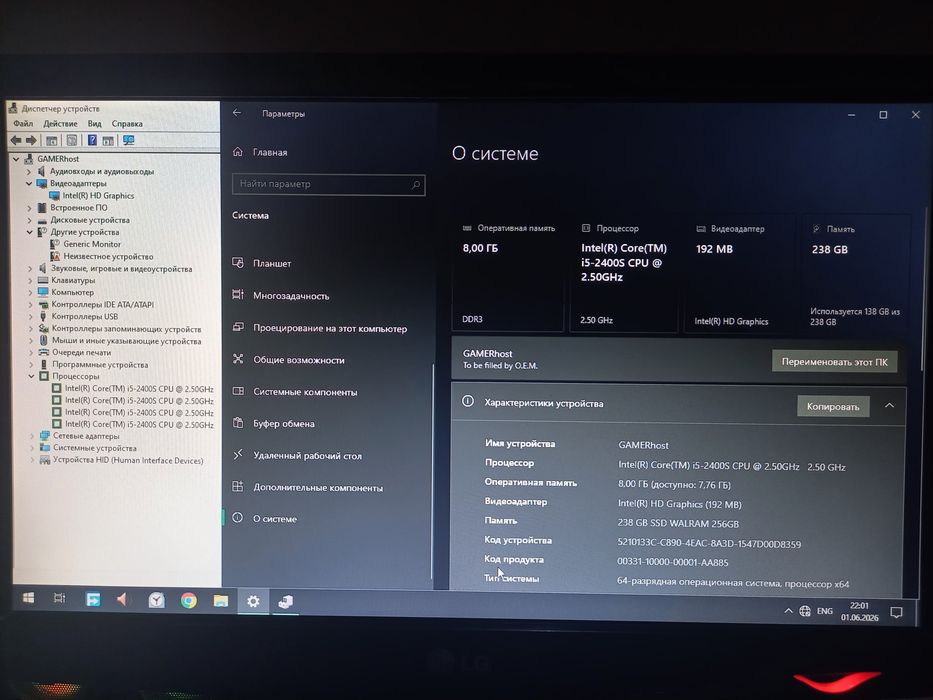Open Task View on taskbar

(x=60, y=598)
